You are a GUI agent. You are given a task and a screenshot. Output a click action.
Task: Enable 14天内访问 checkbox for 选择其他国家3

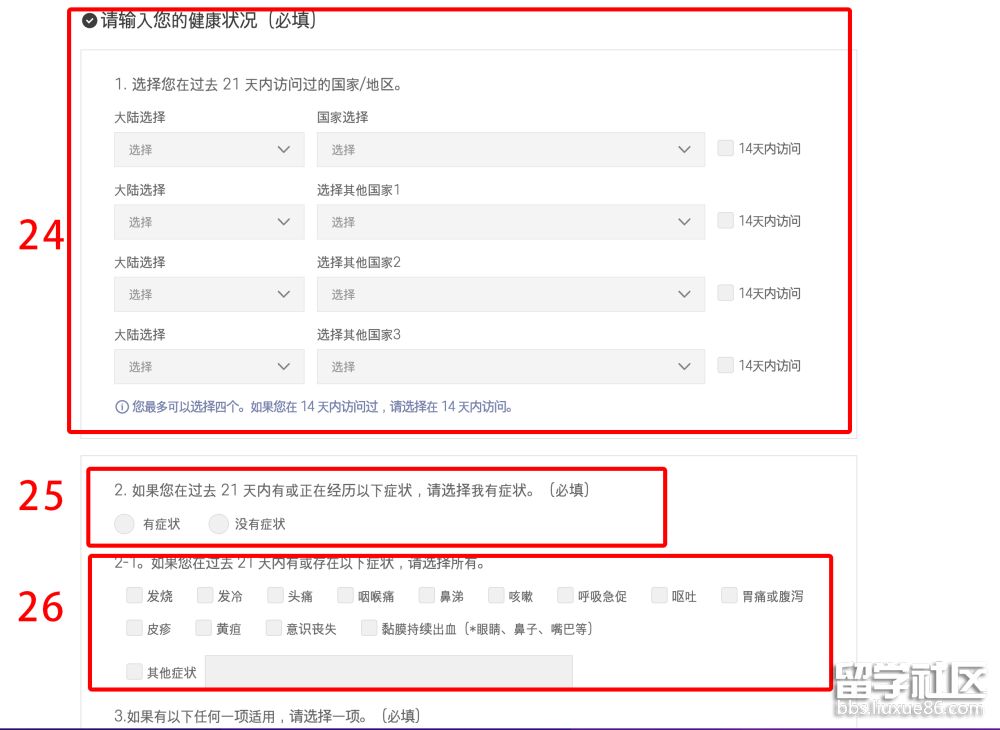pyautogui.click(x=725, y=365)
